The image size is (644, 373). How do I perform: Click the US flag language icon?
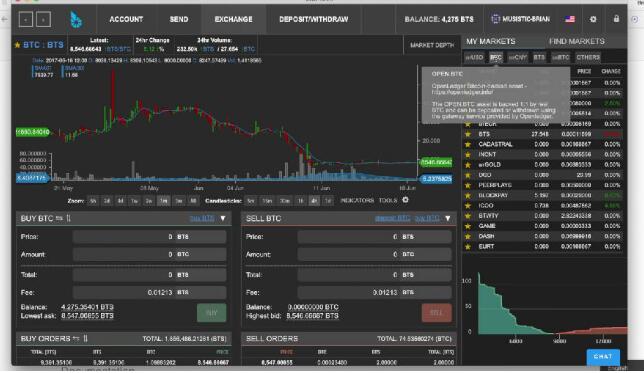(x=570, y=19)
